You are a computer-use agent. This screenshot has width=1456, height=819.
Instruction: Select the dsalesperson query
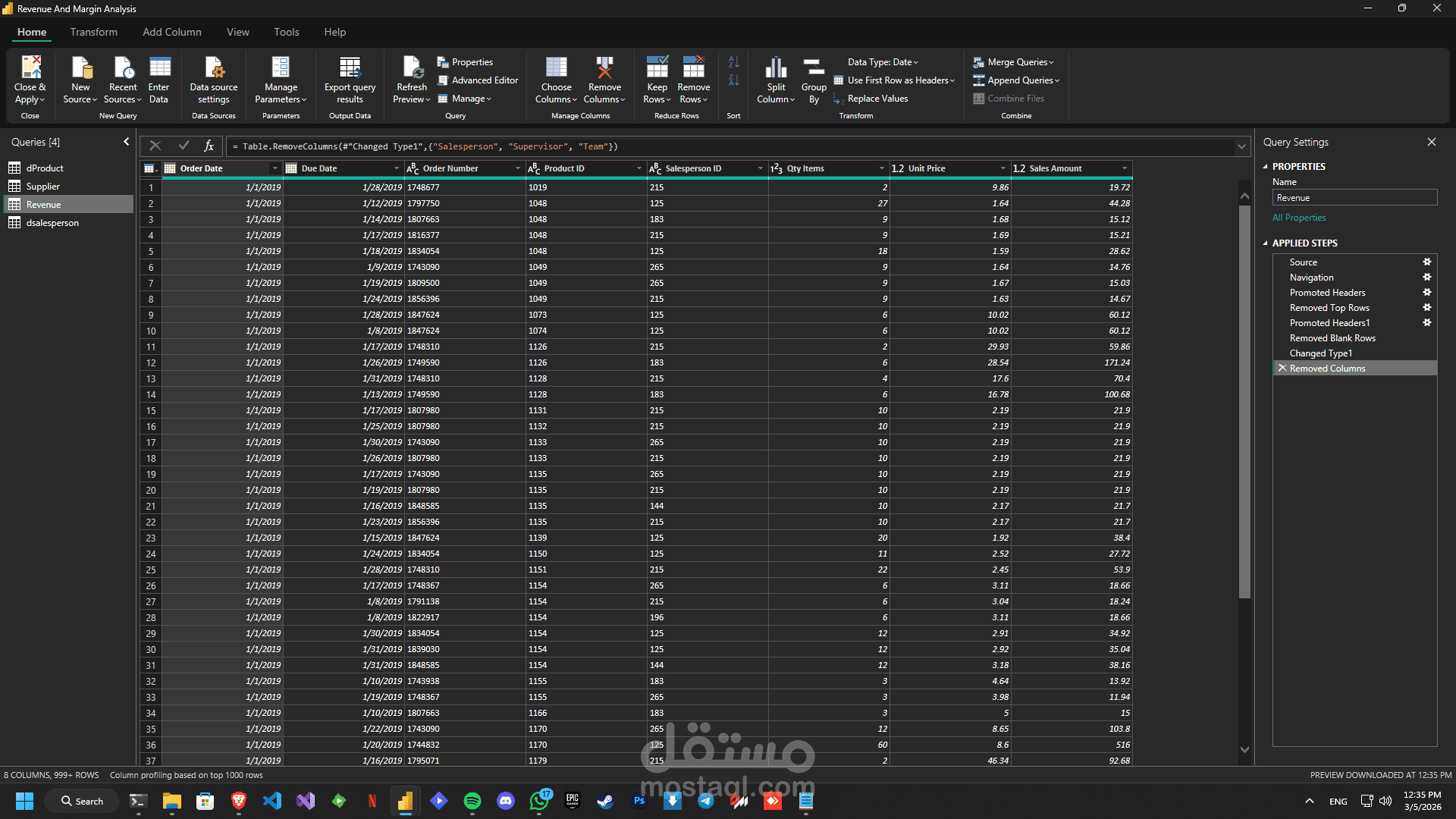point(52,223)
